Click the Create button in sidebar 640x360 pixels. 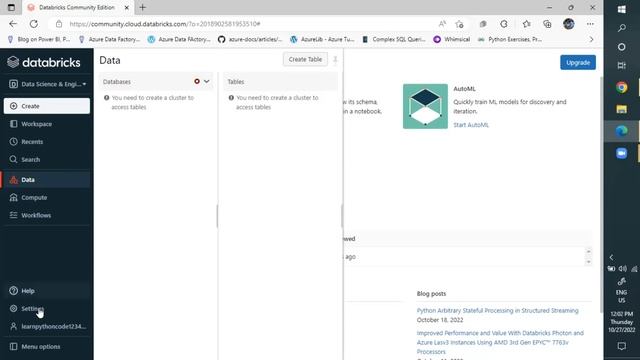(x=47, y=106)
